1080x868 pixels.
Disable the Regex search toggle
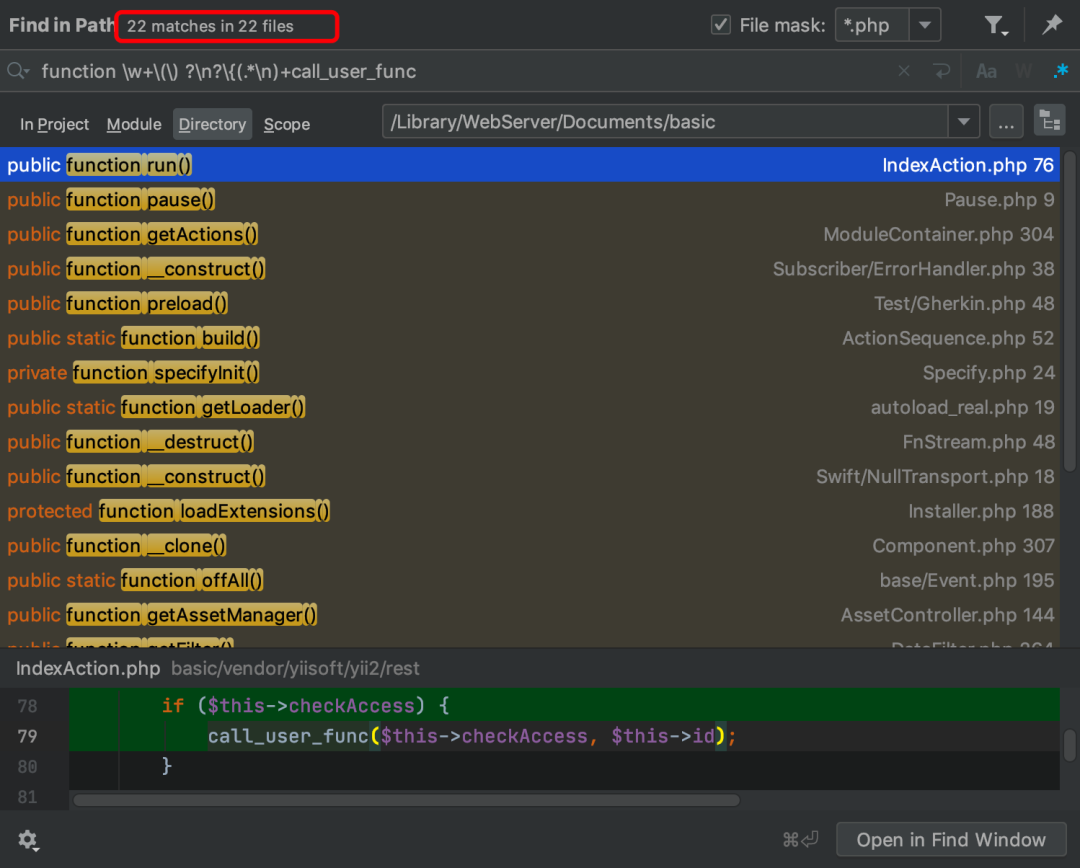tap(1060, 71)
